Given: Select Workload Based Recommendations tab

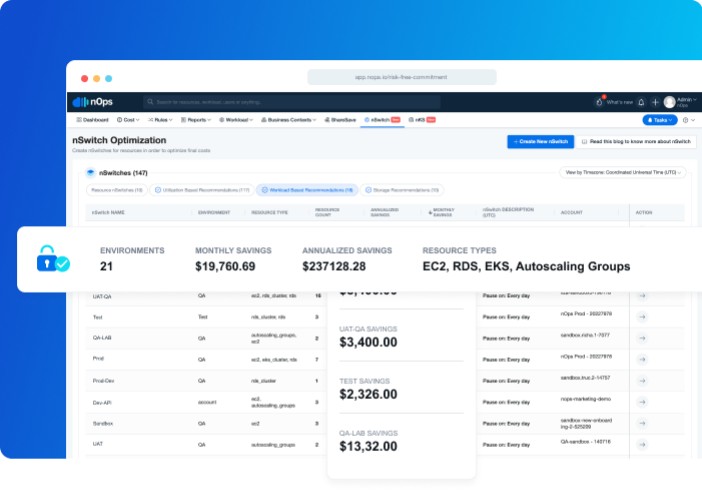Looking at the screenshot, I should [x=307, y=190].
